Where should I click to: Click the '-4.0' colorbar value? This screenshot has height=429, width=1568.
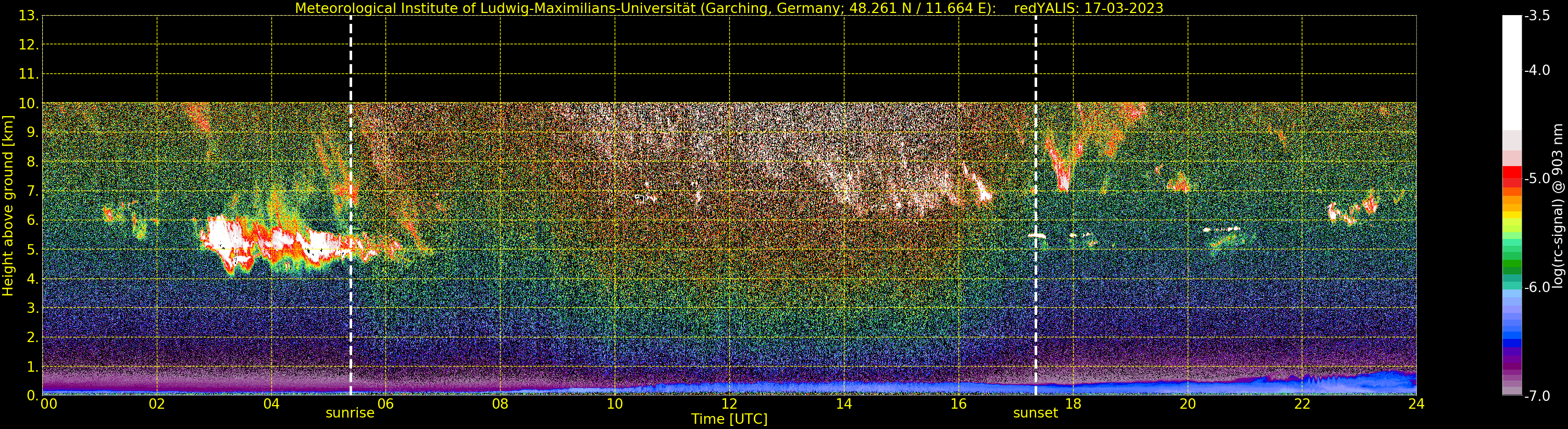click(1538, 70)
